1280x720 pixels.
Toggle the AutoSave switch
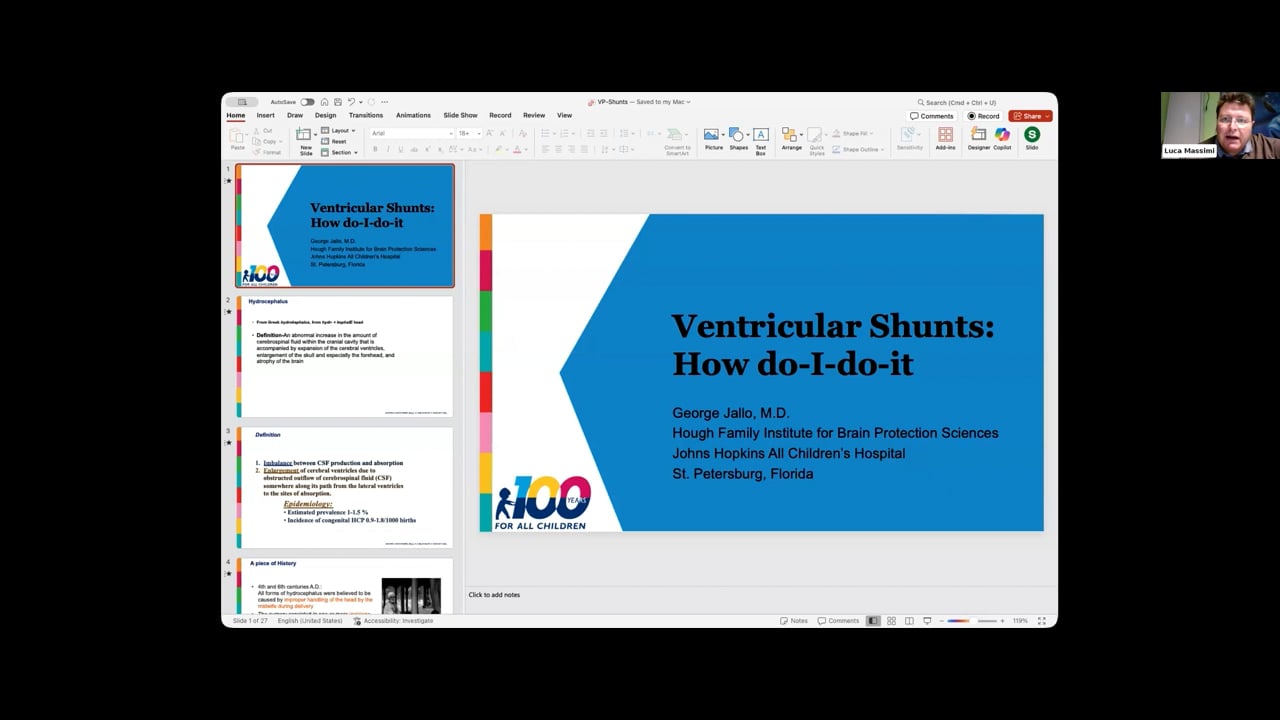(307, 102)
